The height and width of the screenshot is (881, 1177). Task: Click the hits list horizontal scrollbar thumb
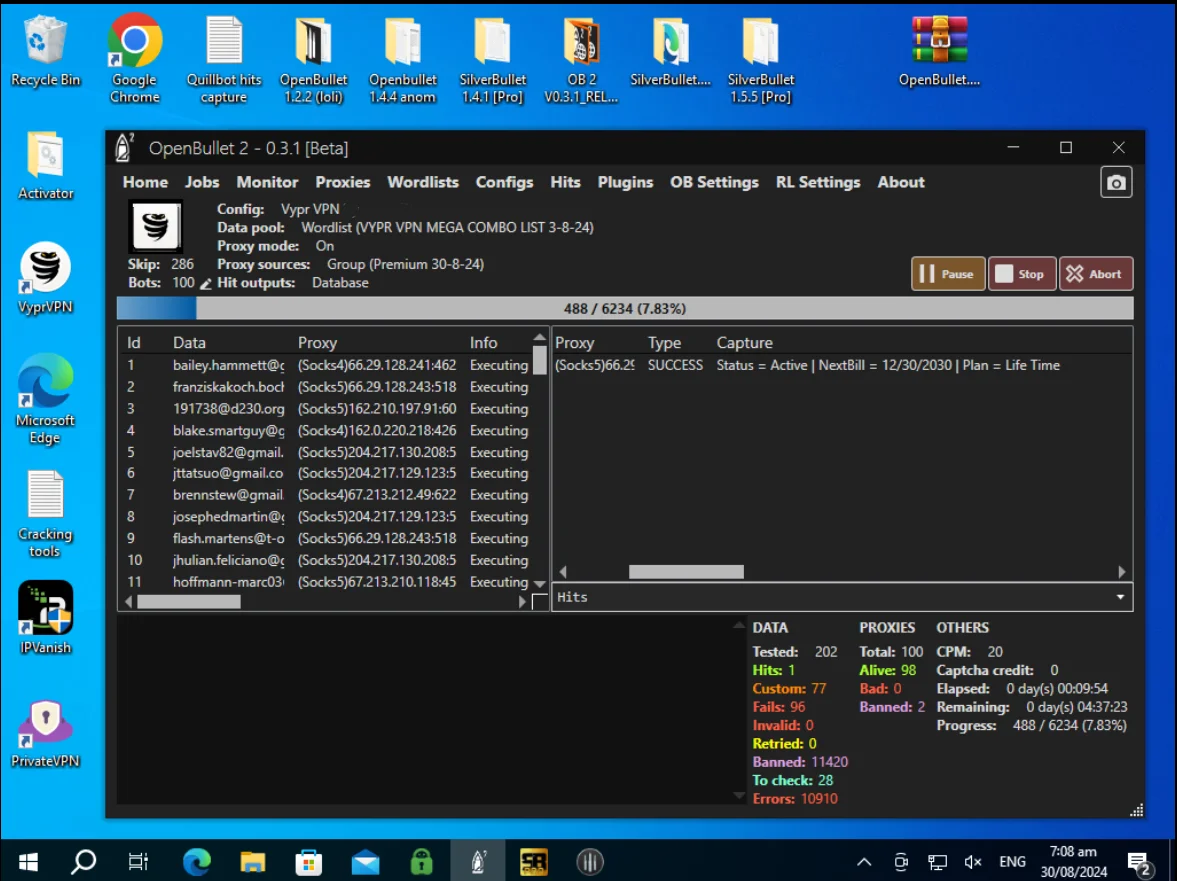pyautogui.click(x=686, y=572)
